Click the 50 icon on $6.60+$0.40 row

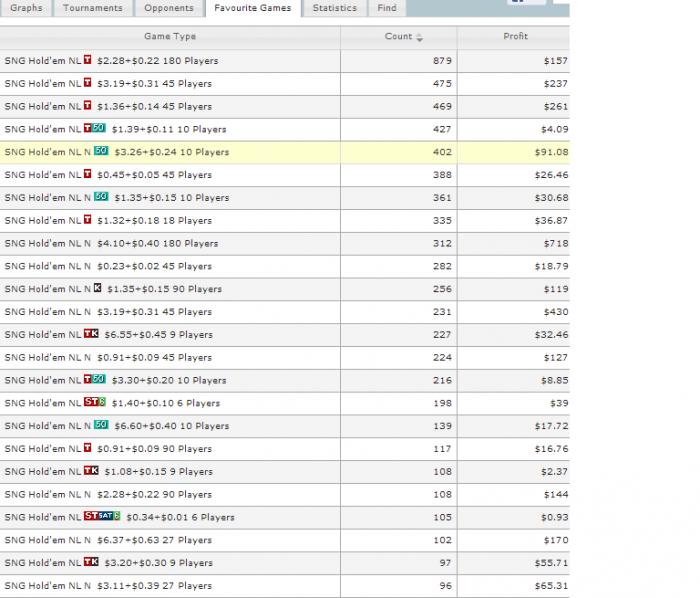101,424
